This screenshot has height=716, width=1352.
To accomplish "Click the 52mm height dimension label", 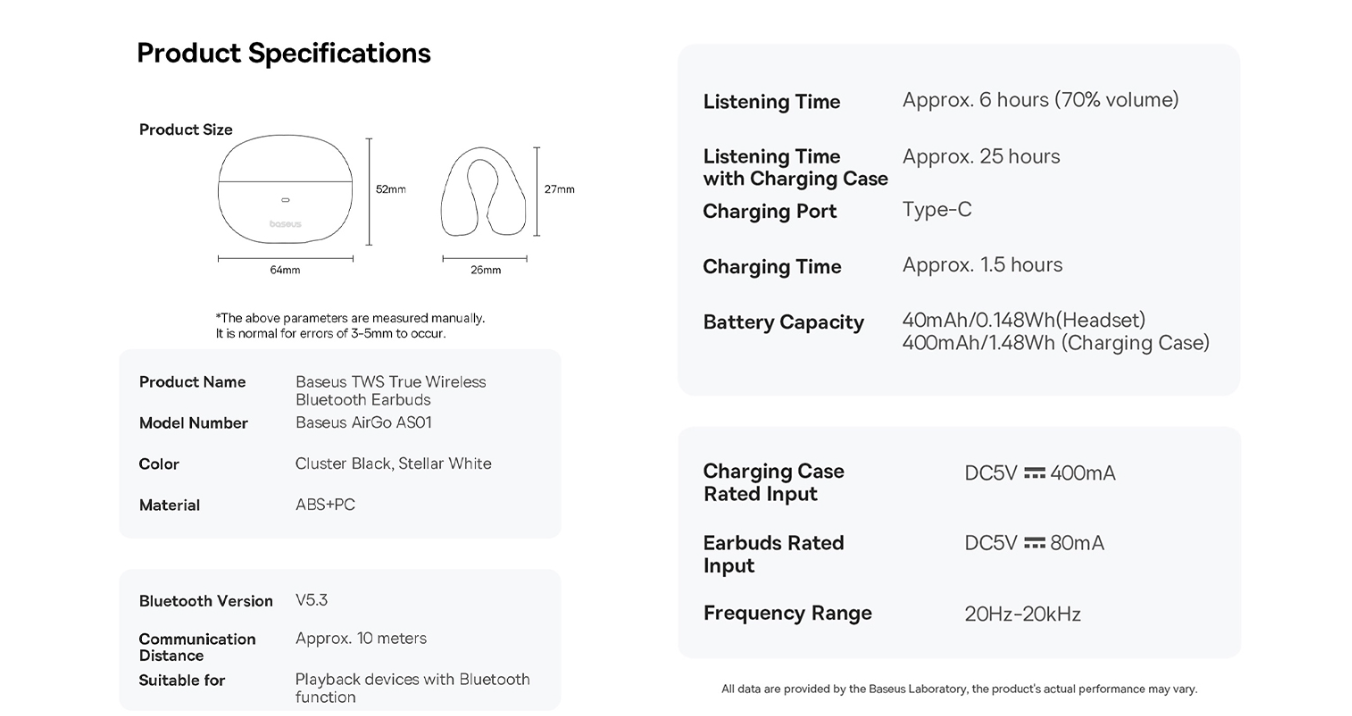I will pyautogui.click(x=391, y=189).
